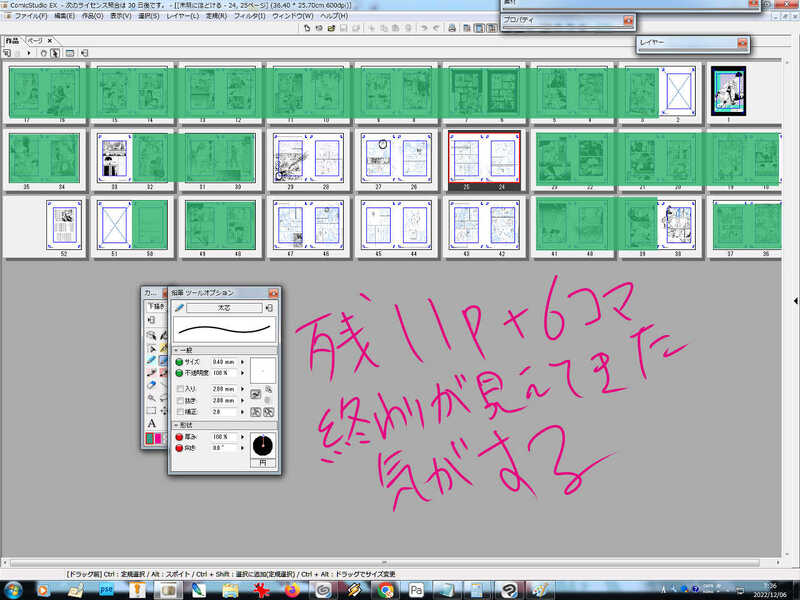Click the print icon in the toolbar
Screen dimensions: 800x600
tap(452, 28)
